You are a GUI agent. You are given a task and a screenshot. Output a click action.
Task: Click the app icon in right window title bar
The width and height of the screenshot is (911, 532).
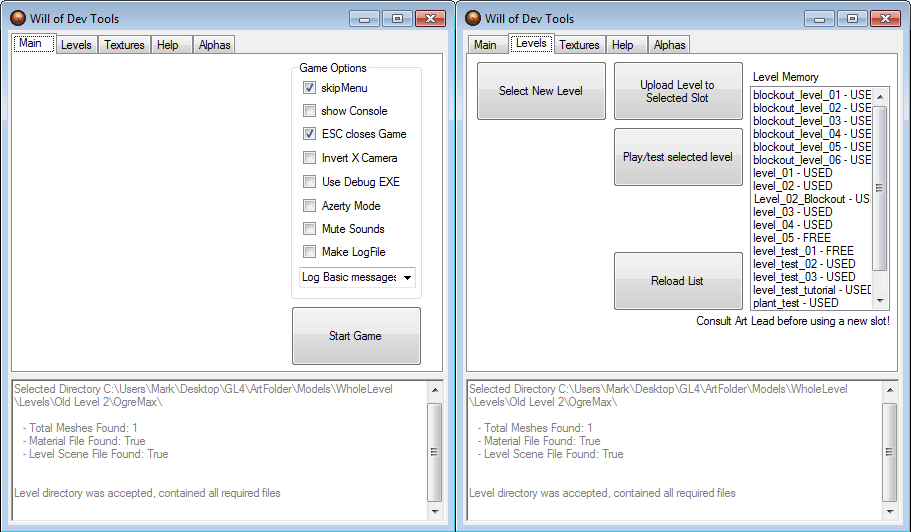point(472,18)
